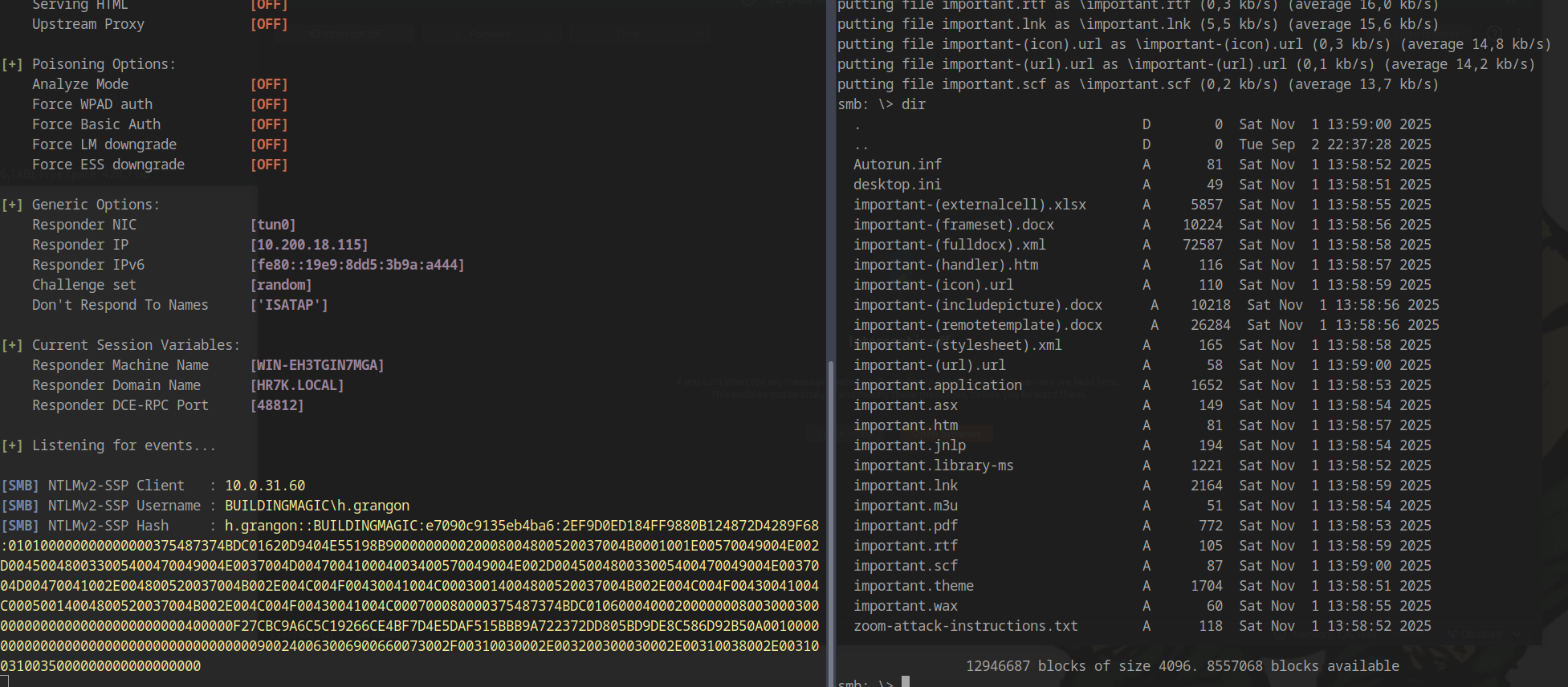The width and height of the screenshot is (1568, 687).
Task: Click the blocks available summary line
Action: [x=1183, y=666]
